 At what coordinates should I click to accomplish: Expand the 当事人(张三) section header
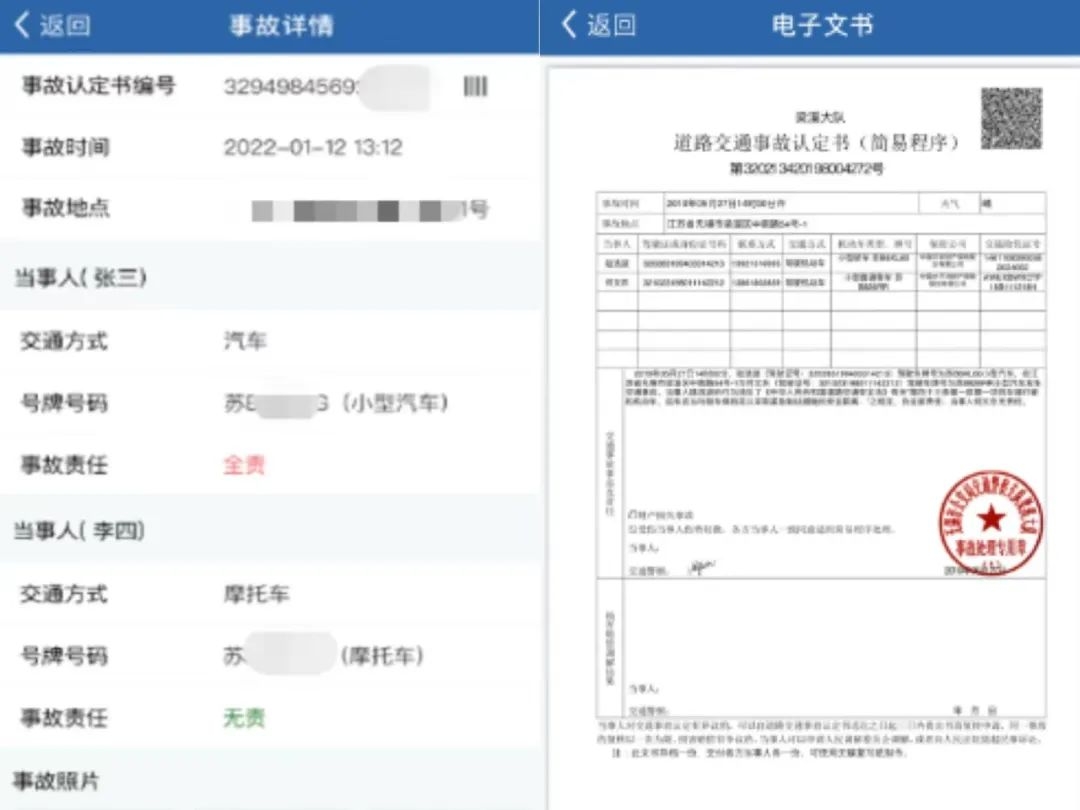click(80, 277)
